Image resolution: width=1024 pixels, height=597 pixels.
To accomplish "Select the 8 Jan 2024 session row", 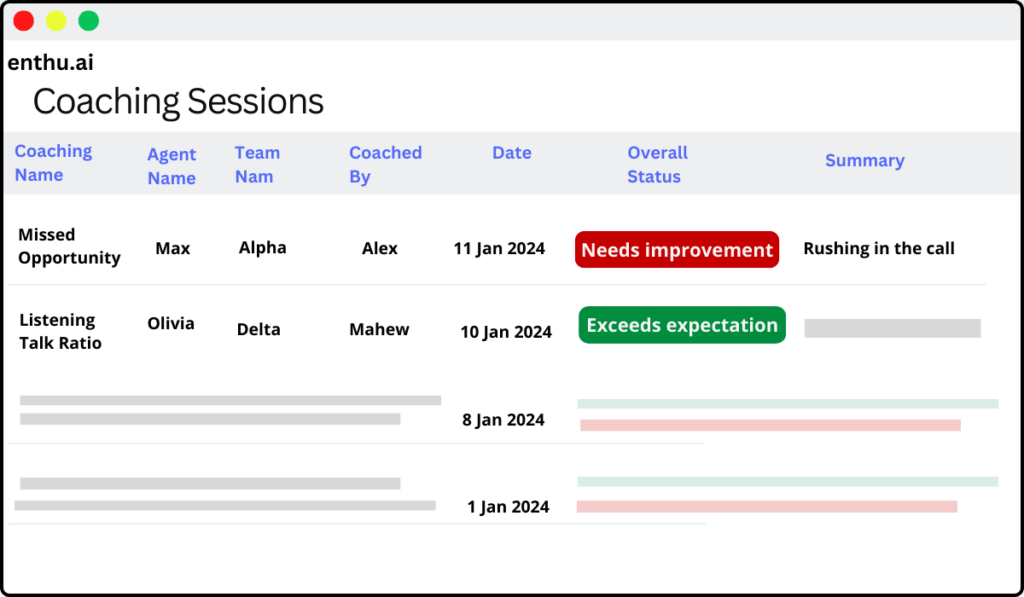I will point(503,420).
